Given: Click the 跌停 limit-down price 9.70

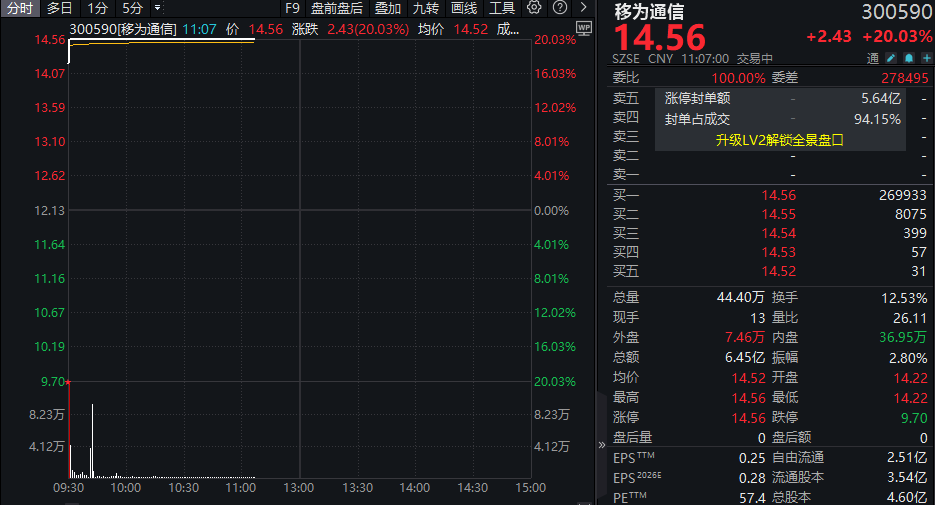Looking at the screenshot, I should click(914, 418).
